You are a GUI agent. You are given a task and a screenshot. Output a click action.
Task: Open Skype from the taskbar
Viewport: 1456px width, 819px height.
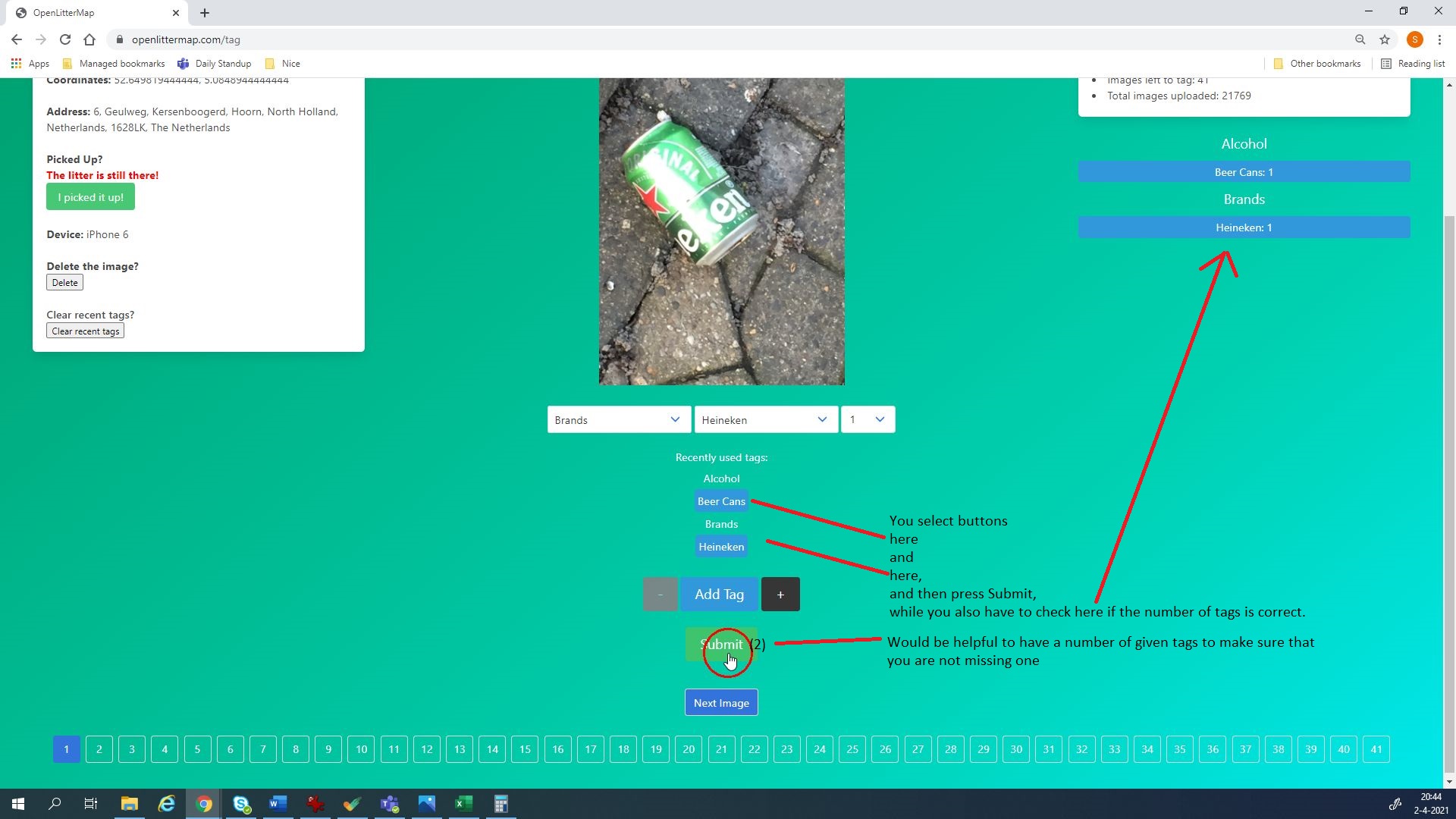pyautogui.click(x=241, y=804)
